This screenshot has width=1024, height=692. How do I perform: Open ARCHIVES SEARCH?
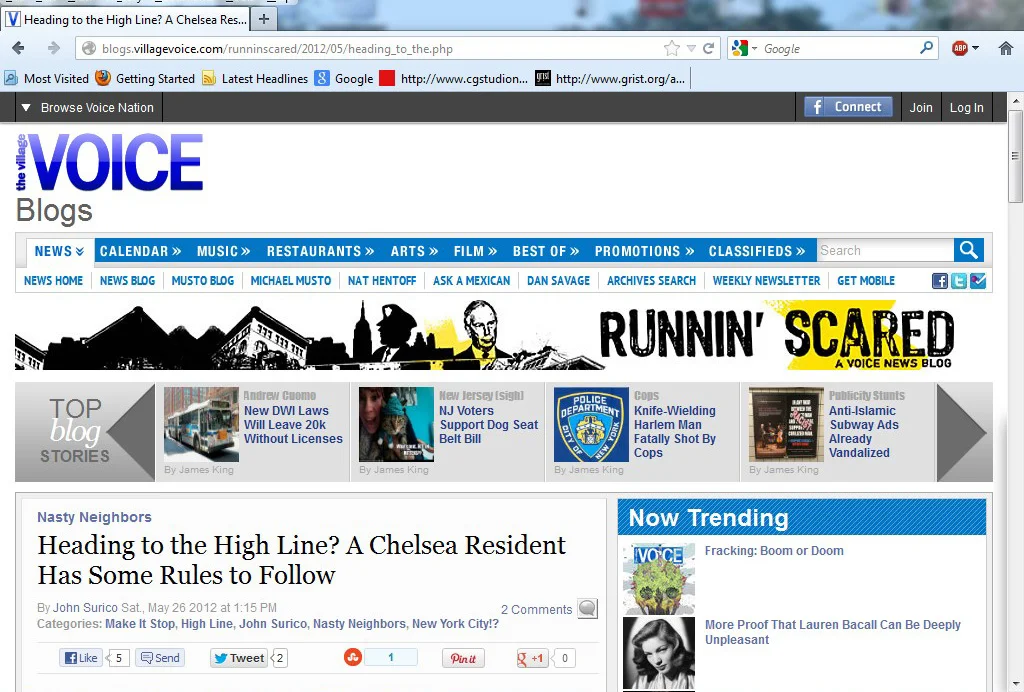pyautogui.click(x=651, y=281)
